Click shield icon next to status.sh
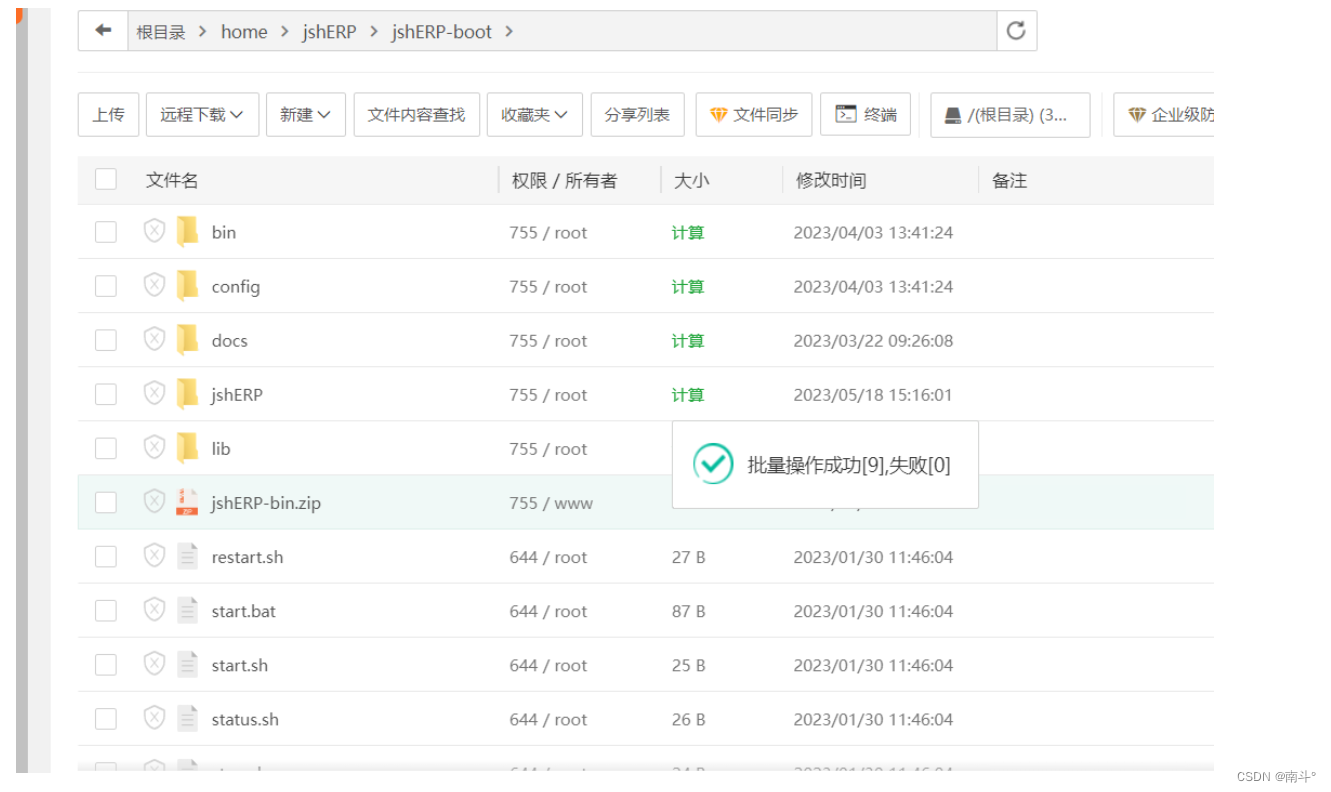Image resolution: width=1331 pixels, height=792 pixels. 154,718
